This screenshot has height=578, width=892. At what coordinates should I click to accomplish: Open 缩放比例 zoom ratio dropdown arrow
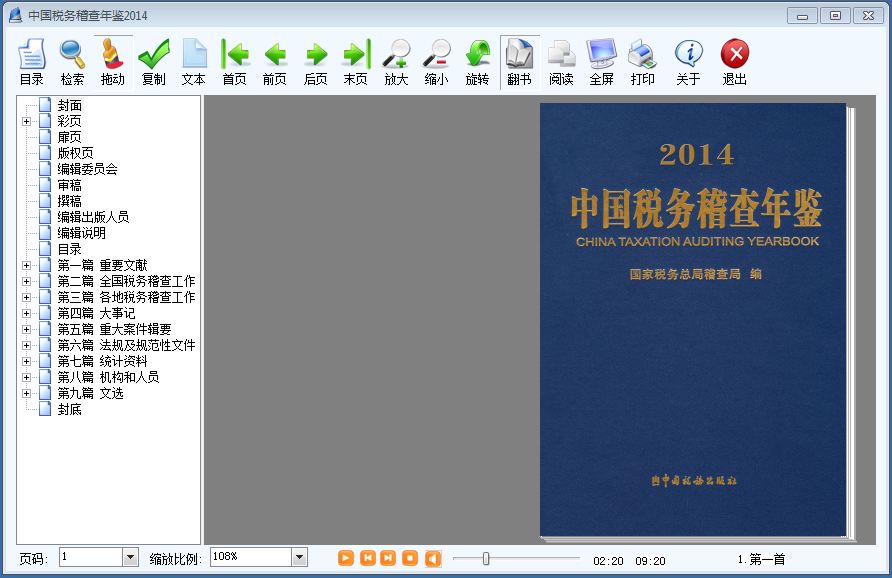click(x=300, y=558)
